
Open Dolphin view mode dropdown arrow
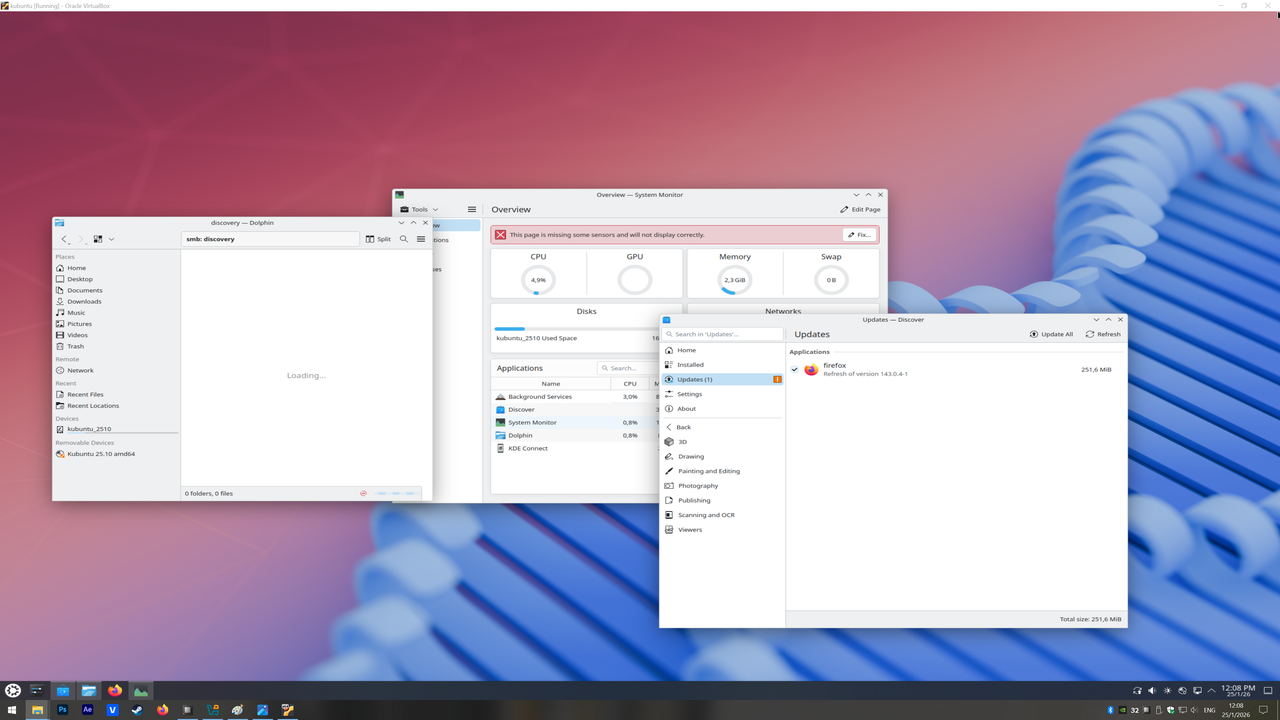[111, 239]
